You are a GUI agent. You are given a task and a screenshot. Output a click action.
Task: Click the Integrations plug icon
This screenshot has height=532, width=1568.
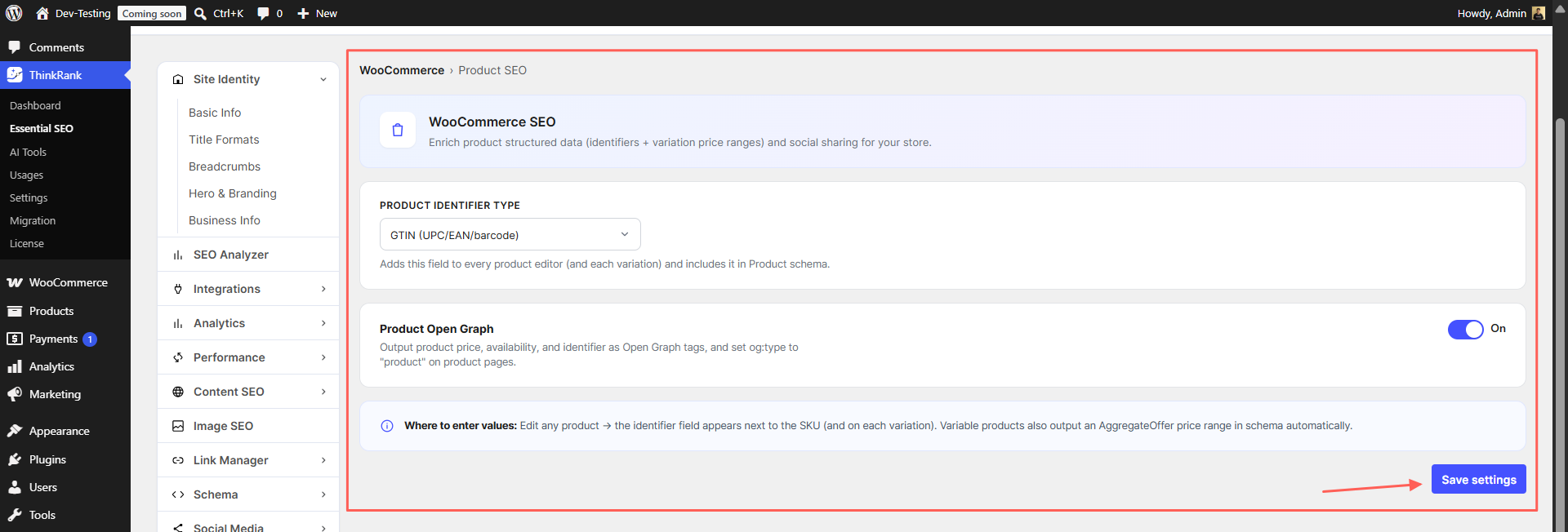tap(178, 289)
